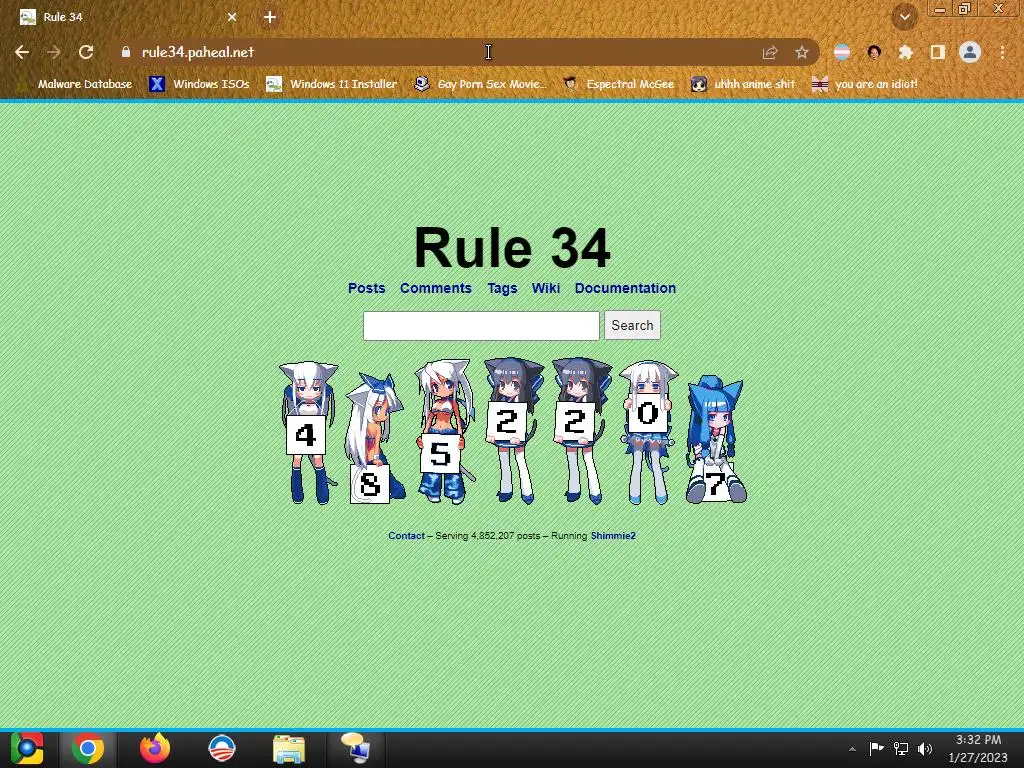The height and width of the screenshot is (768, 1024).
Task: Go back using the browser back arrow
Action: 22,52
